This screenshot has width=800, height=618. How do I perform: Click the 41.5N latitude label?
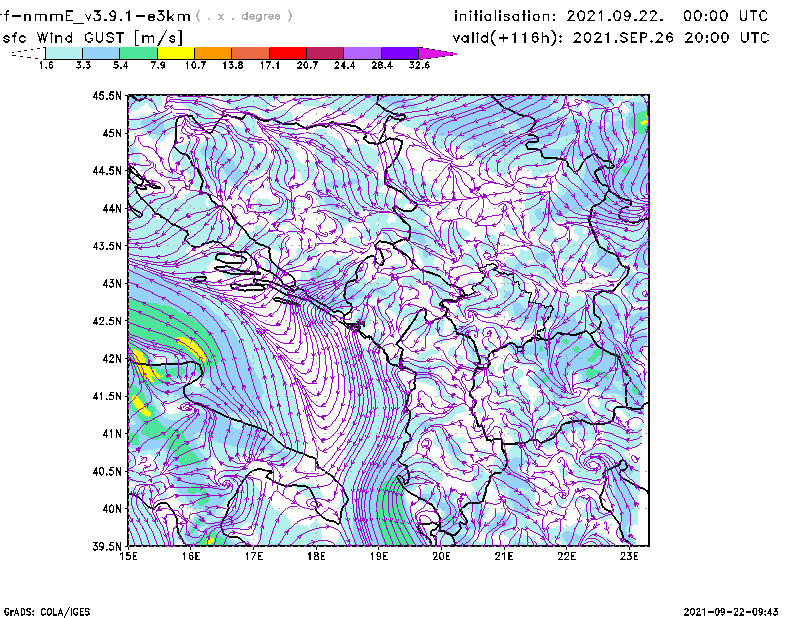pyautogui.click(x=108, y=396)
